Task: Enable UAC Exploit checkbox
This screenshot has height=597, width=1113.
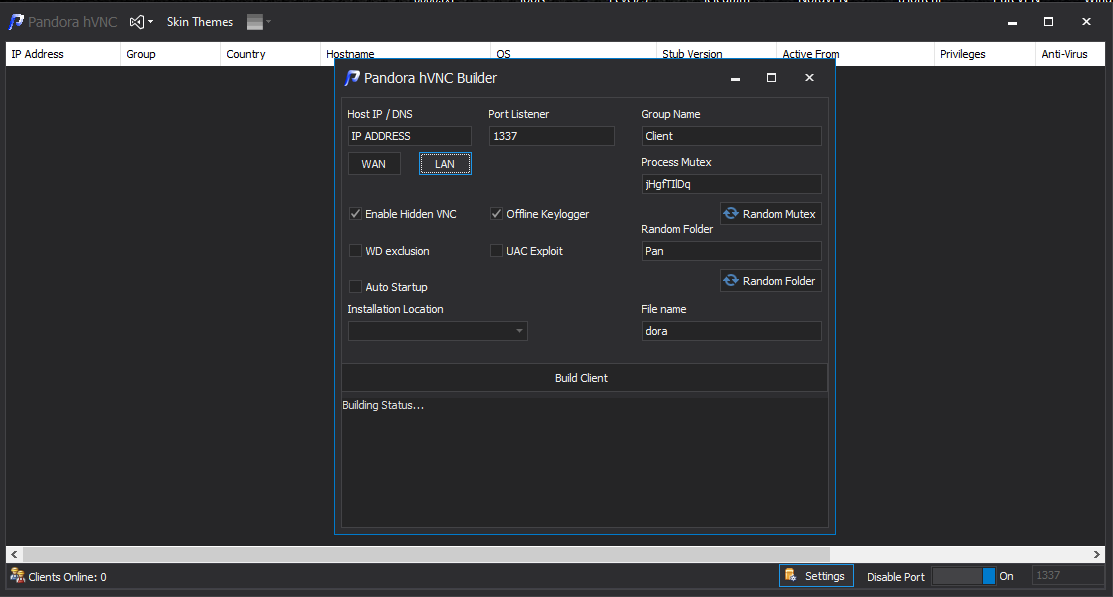Action: click(496, 251)
